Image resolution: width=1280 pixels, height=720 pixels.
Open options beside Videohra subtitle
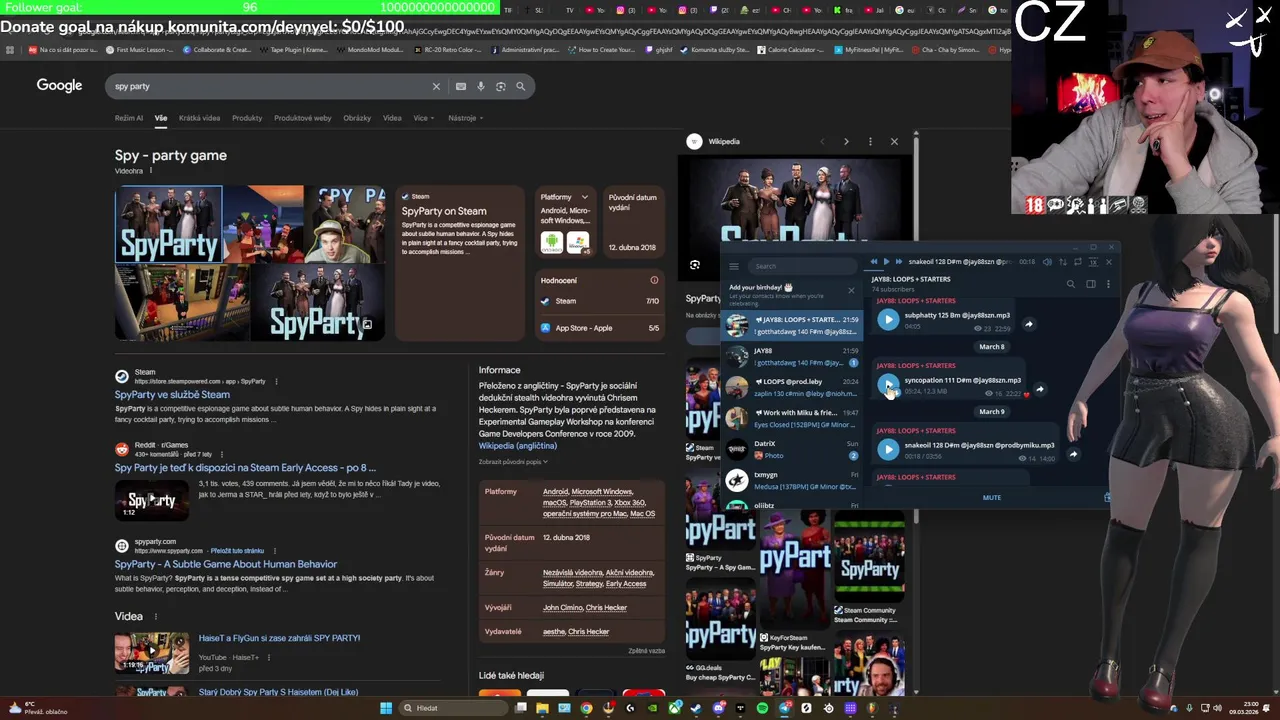pos(151,171)
